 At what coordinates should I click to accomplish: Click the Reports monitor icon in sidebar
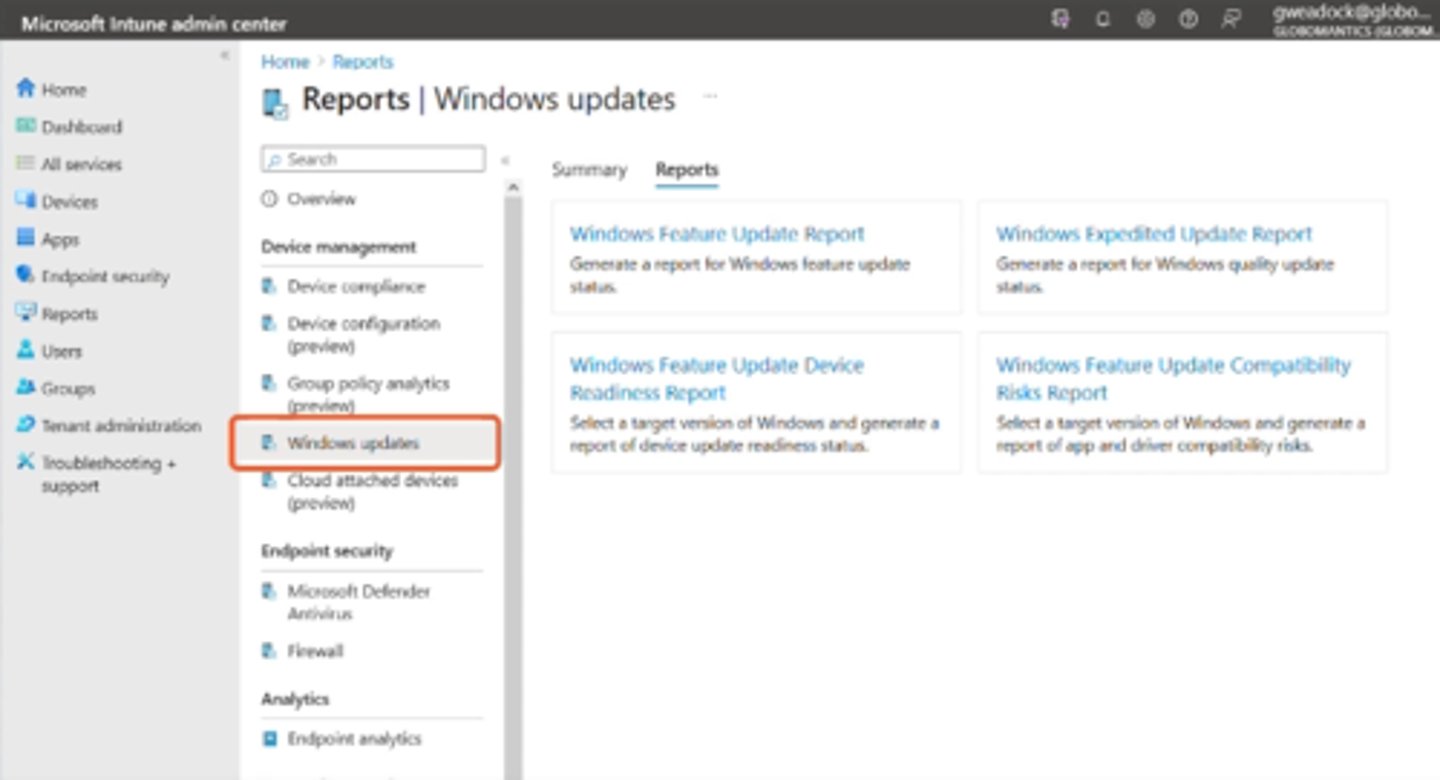tap(26, 313)
